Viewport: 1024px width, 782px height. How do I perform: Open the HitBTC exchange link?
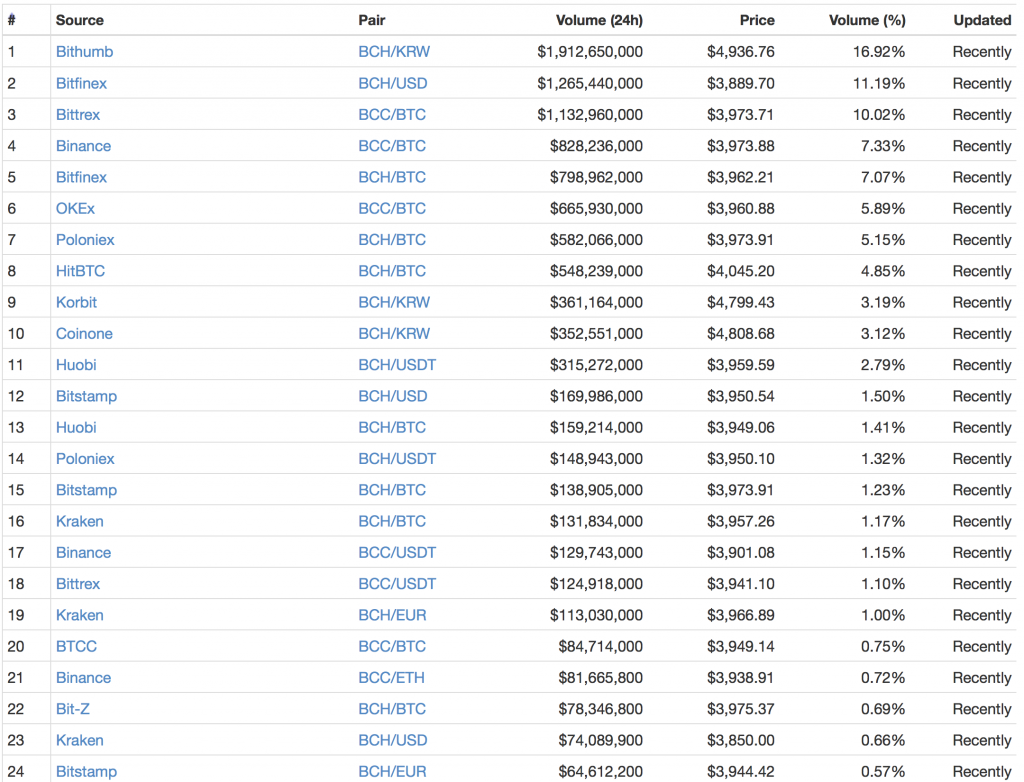coord(80,271)
